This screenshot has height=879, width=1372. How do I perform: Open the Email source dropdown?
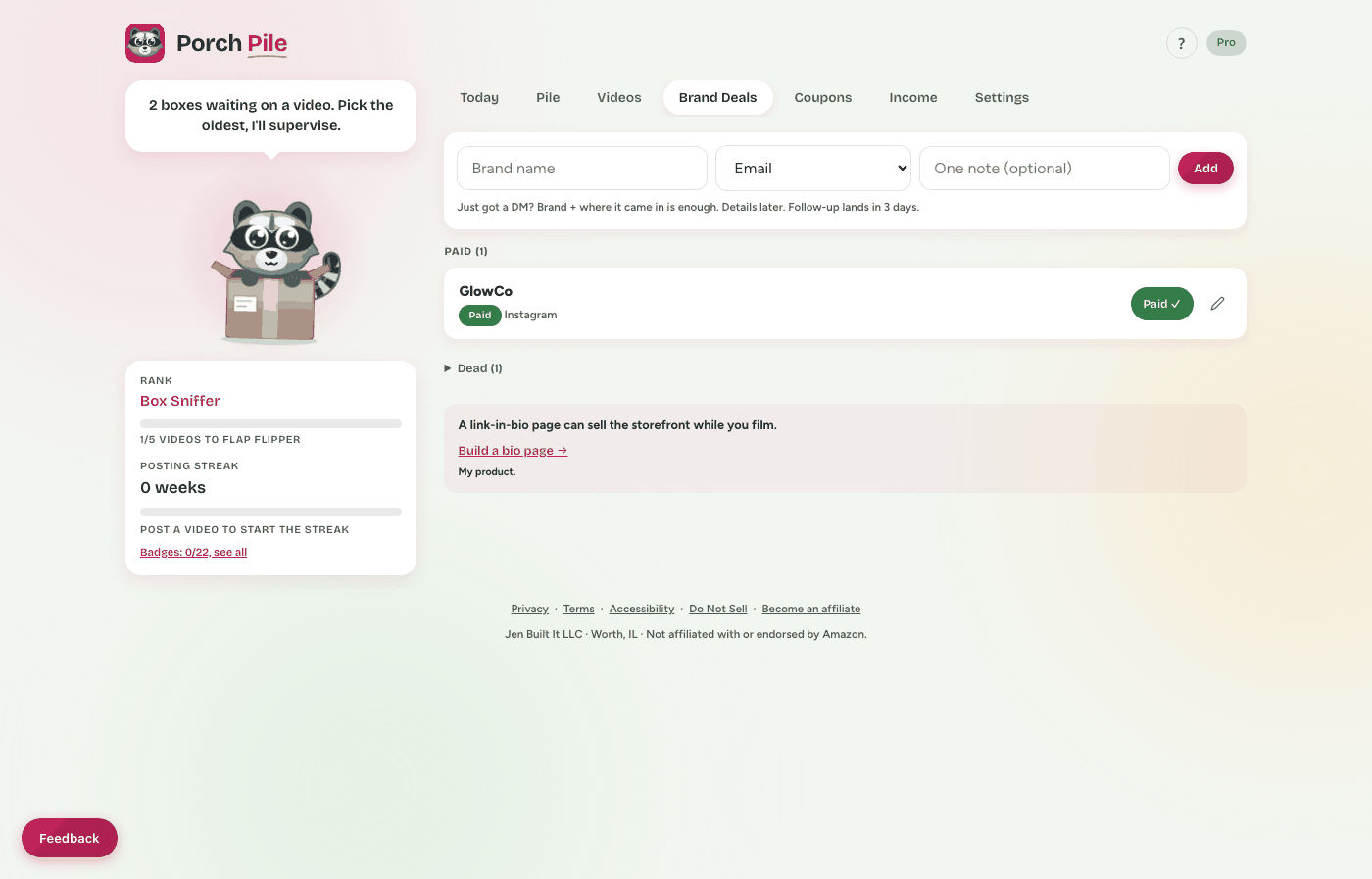coord(813,169)
